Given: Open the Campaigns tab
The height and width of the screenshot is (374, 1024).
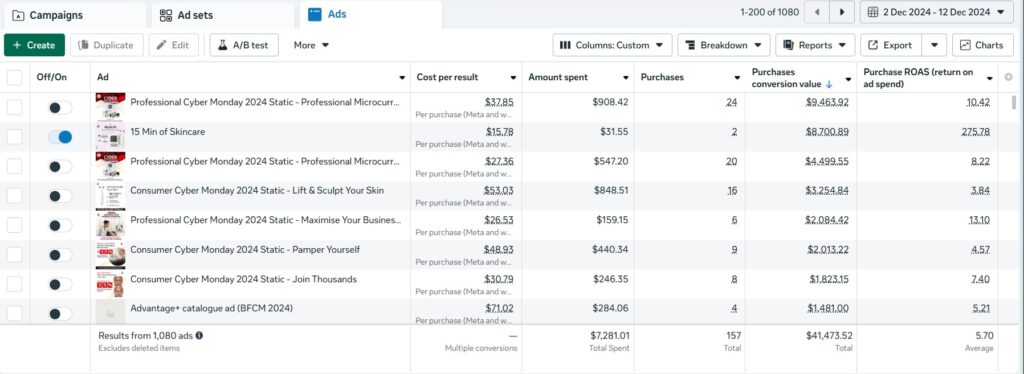Looking at the screenshot, I should [x=73, y=15].
